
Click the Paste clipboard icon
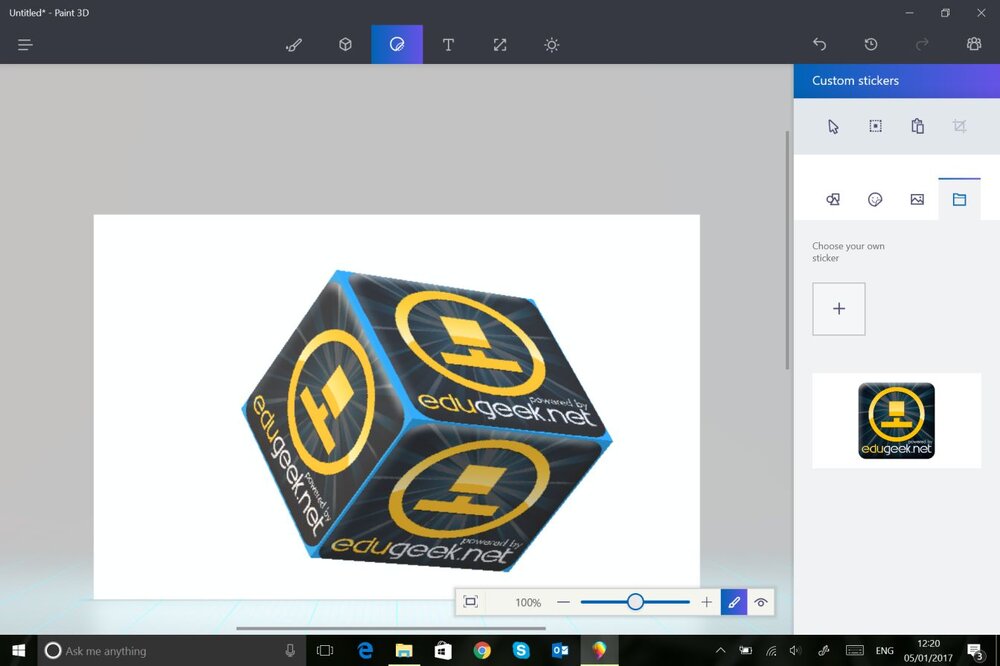pos(918,126)
